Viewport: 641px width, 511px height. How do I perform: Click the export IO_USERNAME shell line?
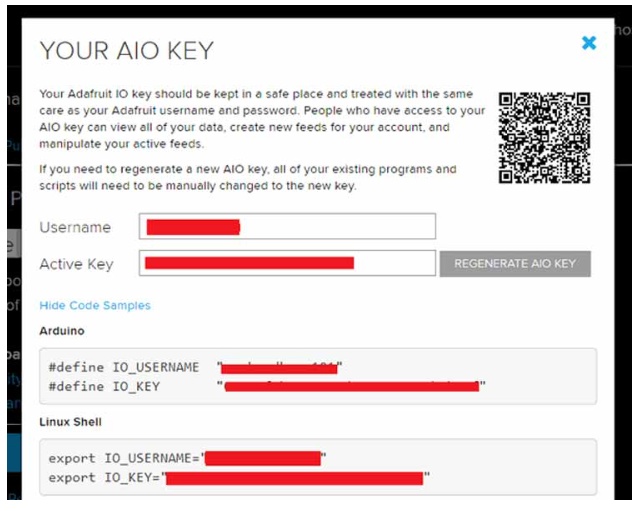[124, 459]
